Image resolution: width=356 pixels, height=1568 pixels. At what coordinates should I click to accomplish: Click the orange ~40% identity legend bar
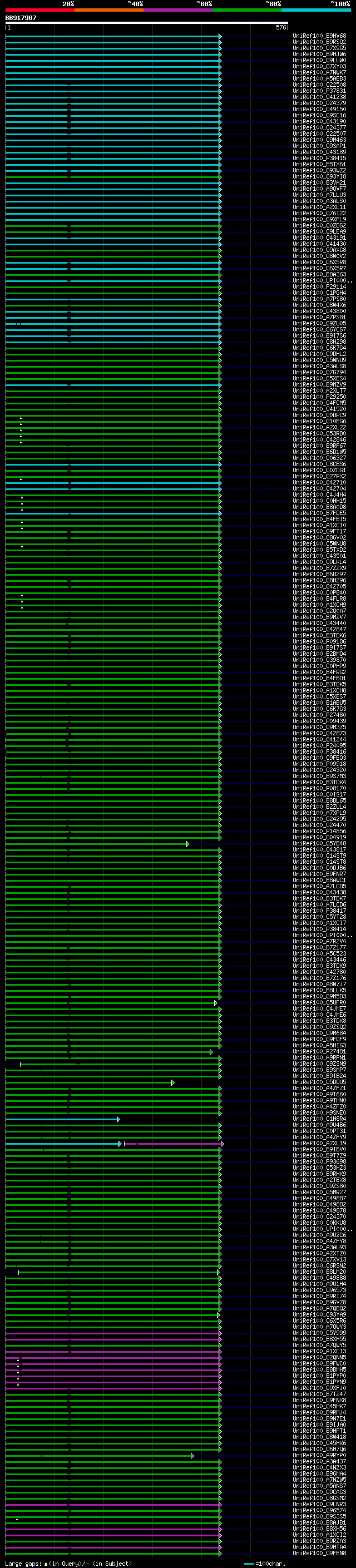tap(109, 10)
